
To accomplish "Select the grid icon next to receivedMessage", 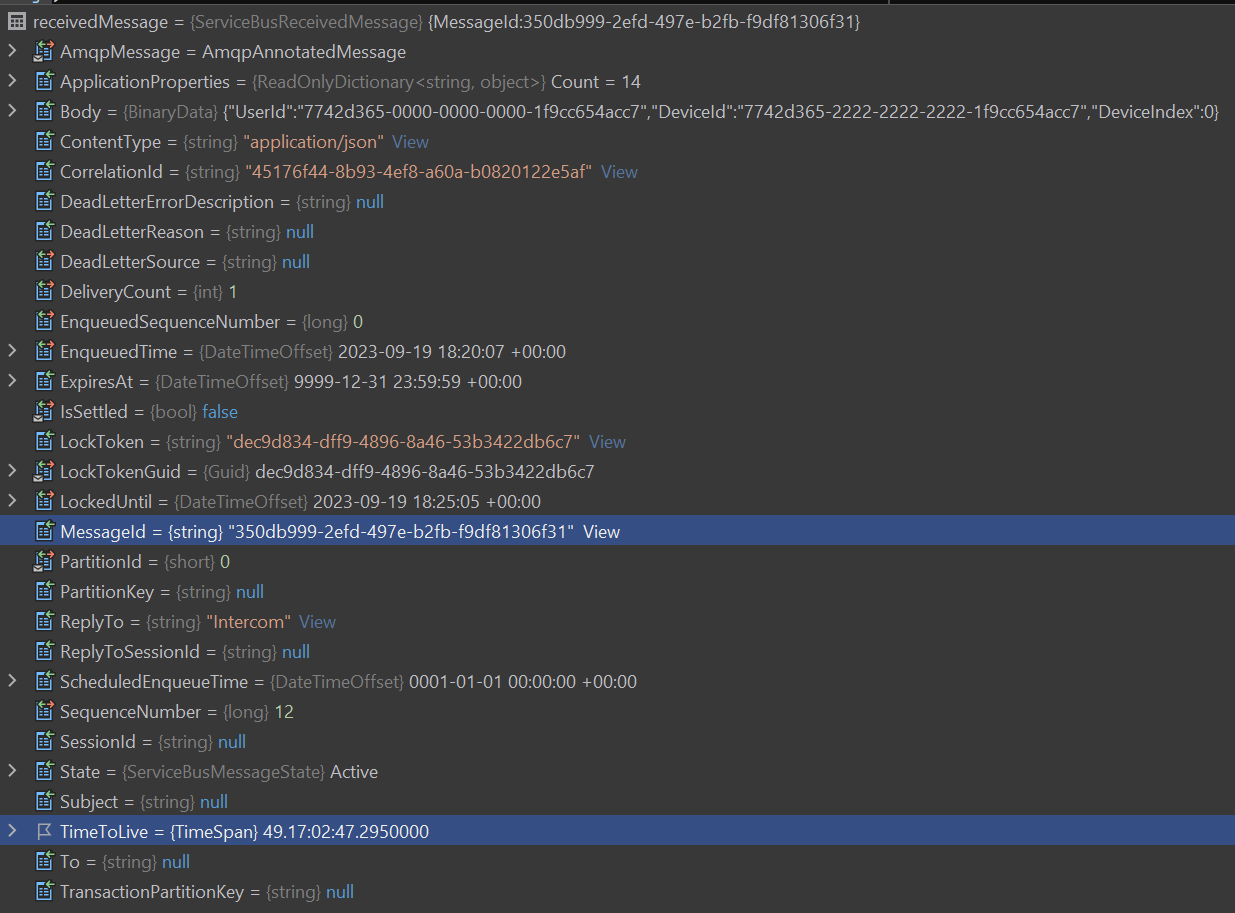I will pyautogui.click(x=16, y=21).
